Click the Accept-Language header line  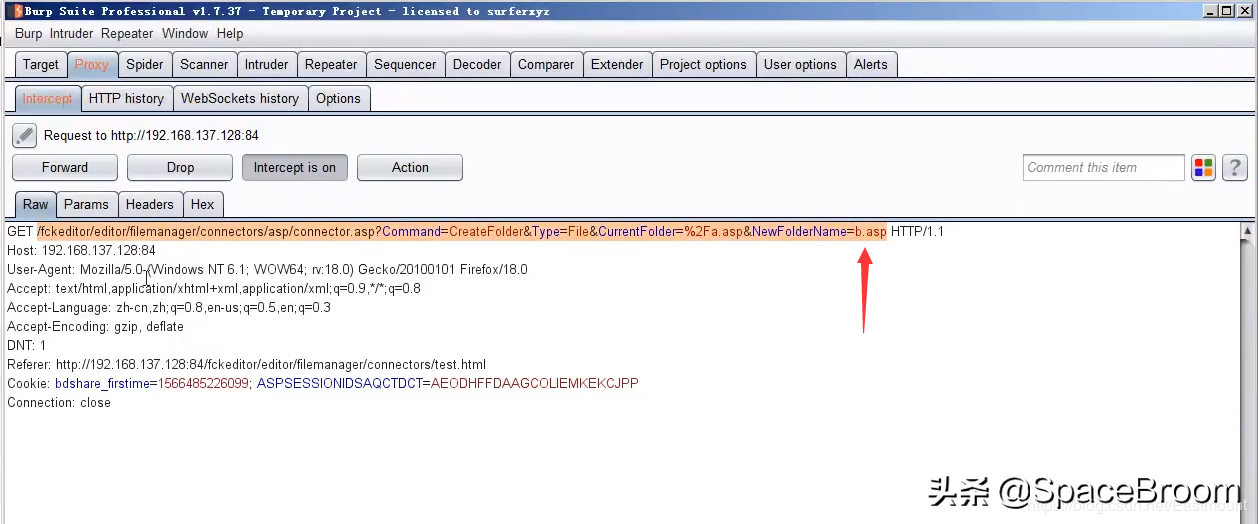[169, 307]
